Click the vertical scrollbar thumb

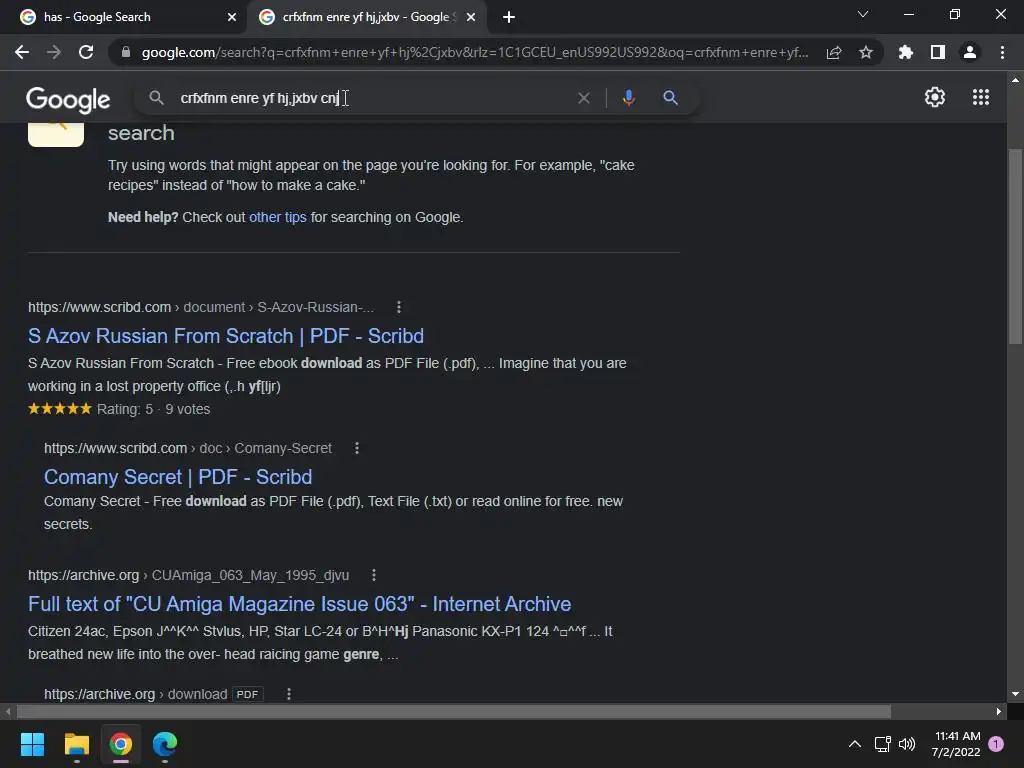1015,246
